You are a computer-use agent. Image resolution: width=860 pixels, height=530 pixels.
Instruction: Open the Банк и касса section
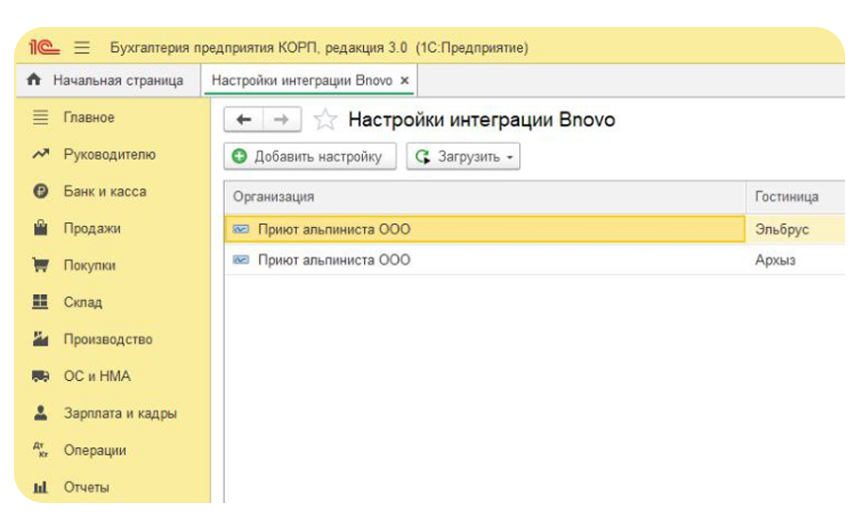pos(105,191)
